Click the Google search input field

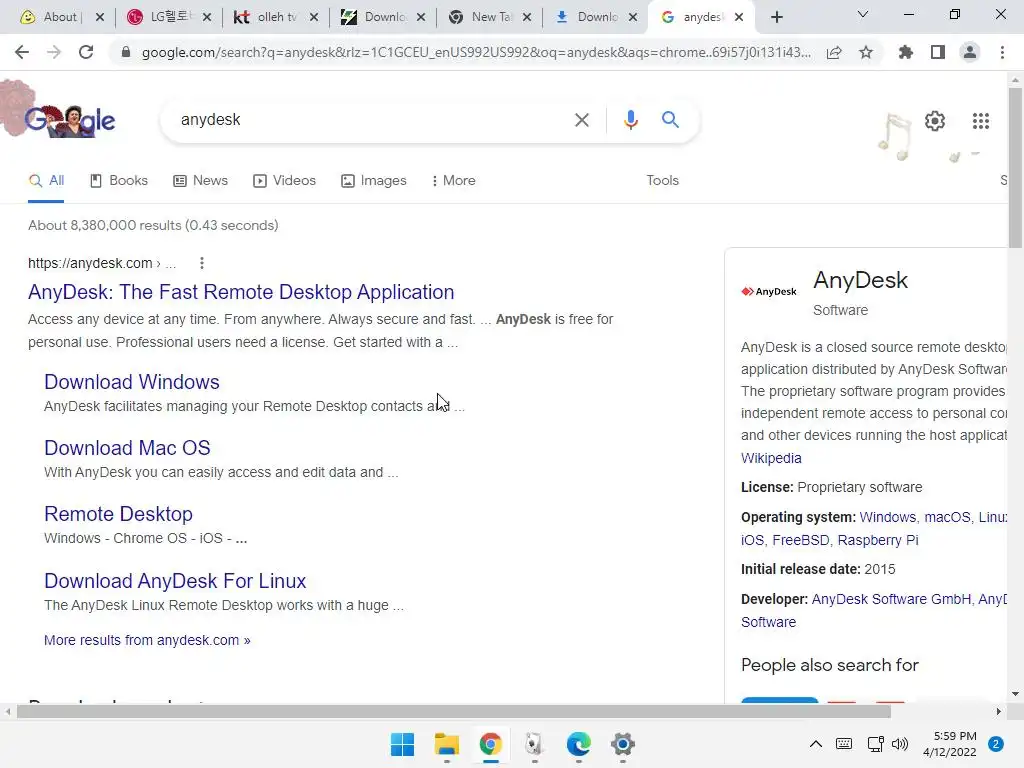pos(372,120)
